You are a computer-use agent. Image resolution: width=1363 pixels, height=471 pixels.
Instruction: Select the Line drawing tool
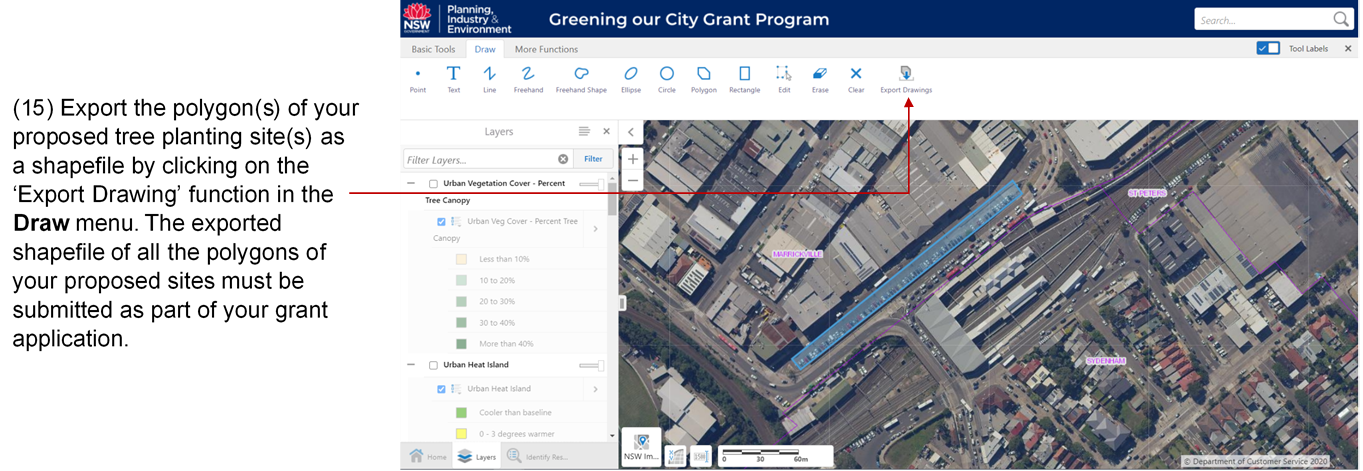[489, 79]
